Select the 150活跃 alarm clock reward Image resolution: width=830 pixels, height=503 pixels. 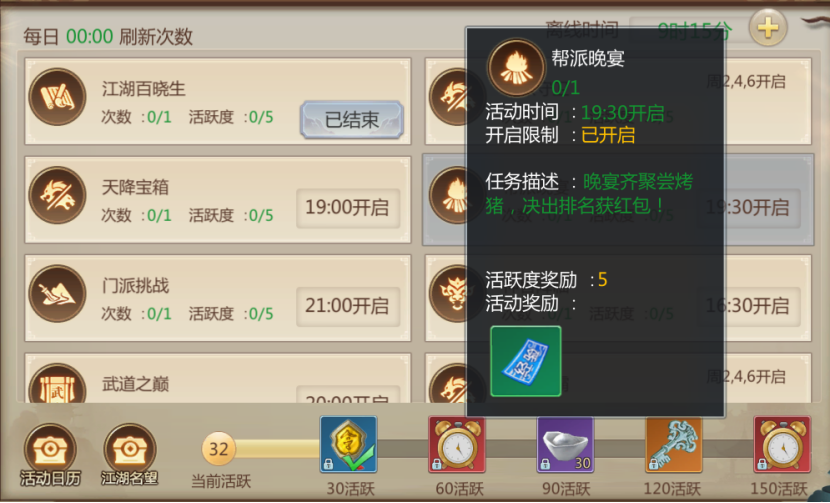pos(782,444)
